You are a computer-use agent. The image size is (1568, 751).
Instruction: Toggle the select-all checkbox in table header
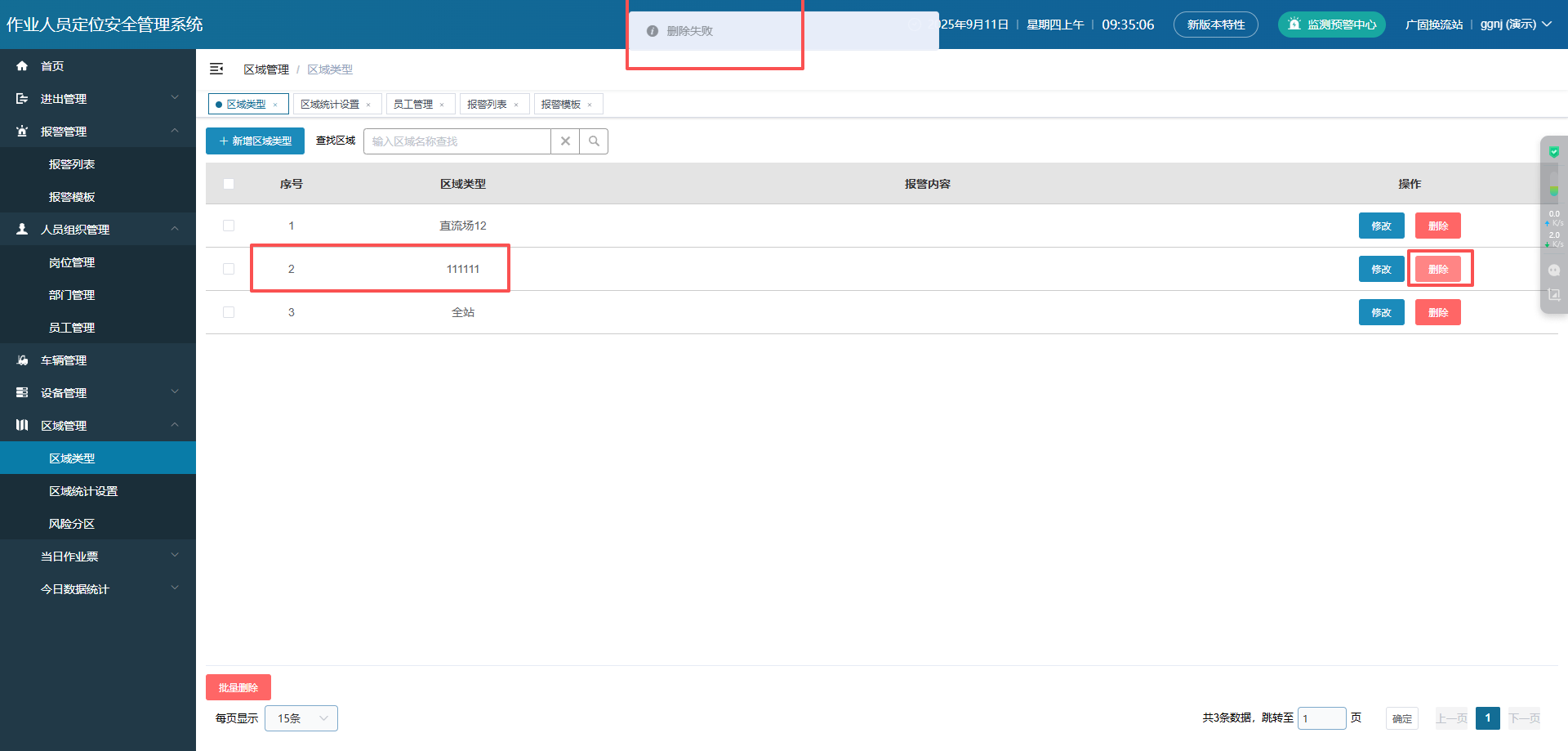pos(229,184)
